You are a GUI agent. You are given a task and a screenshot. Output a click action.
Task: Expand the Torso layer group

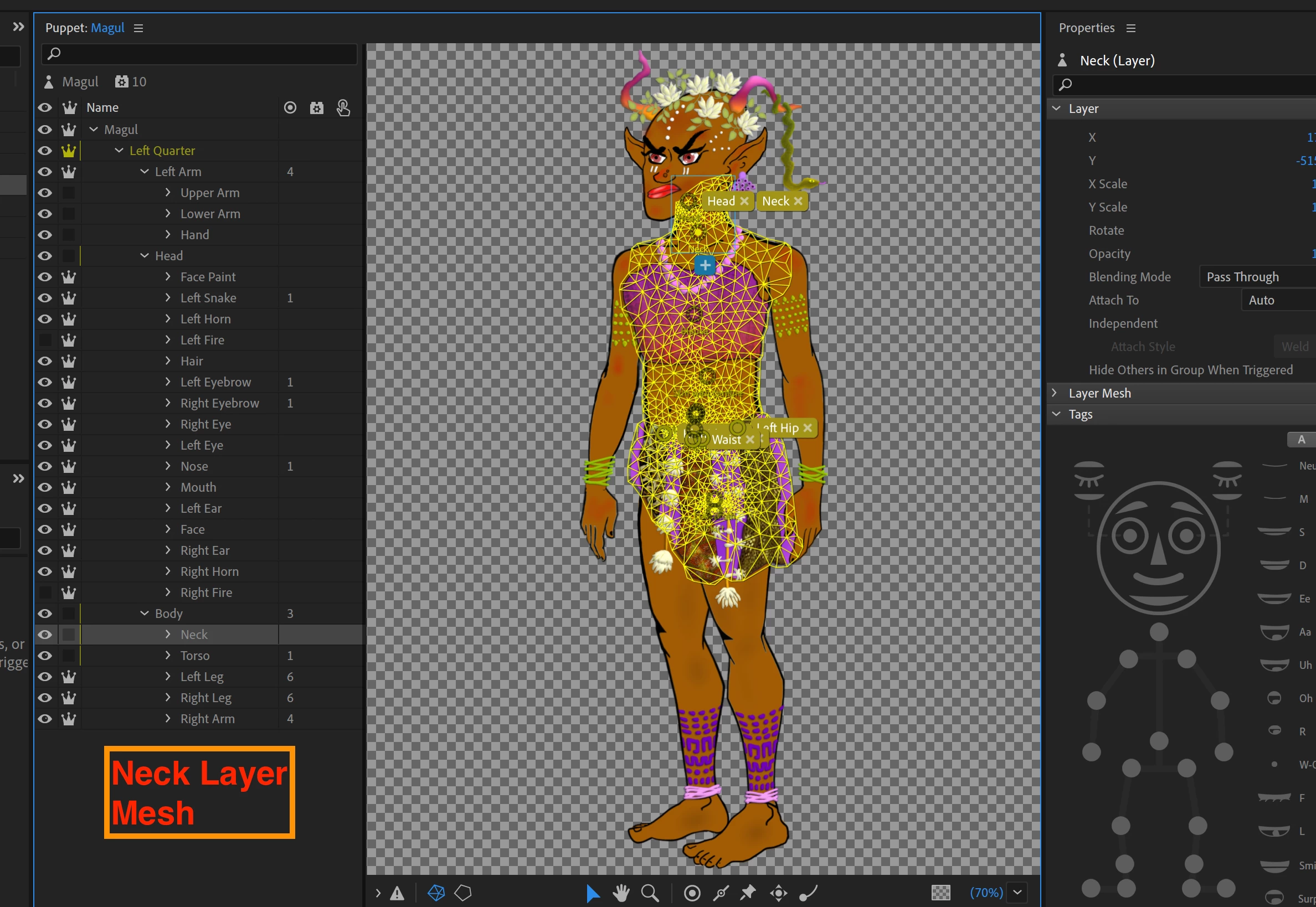pos(168,655)
